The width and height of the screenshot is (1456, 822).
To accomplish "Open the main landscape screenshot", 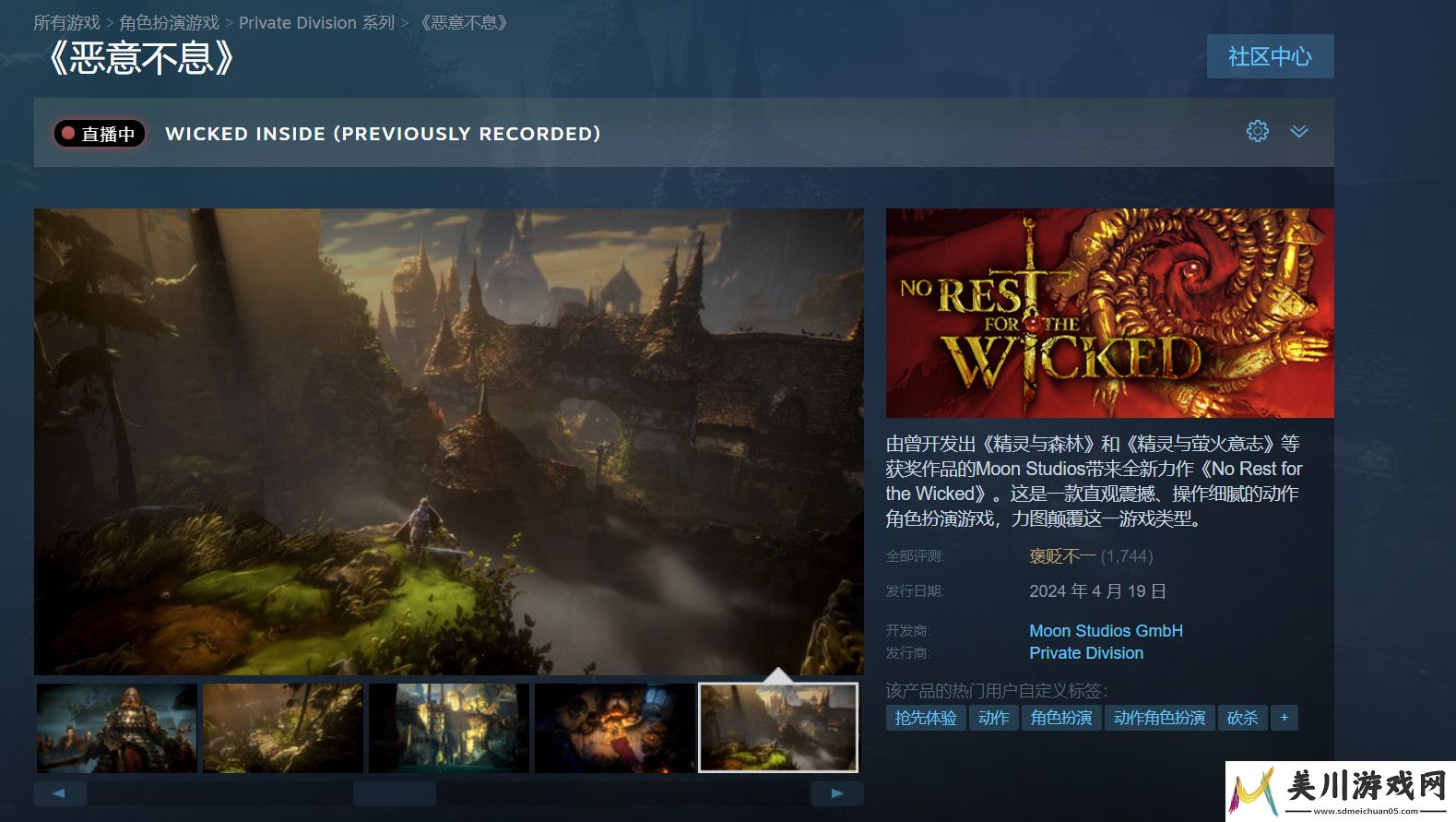I will [x=449, y=441].
